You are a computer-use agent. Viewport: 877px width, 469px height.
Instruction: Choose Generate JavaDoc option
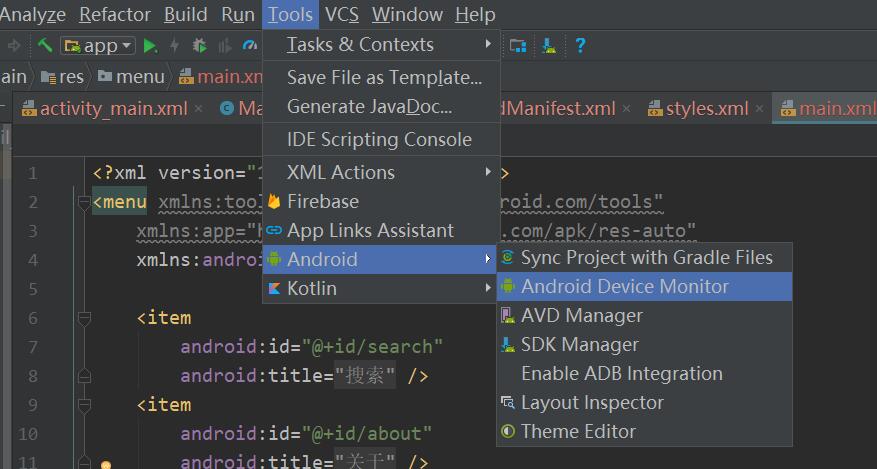point(380,106)
